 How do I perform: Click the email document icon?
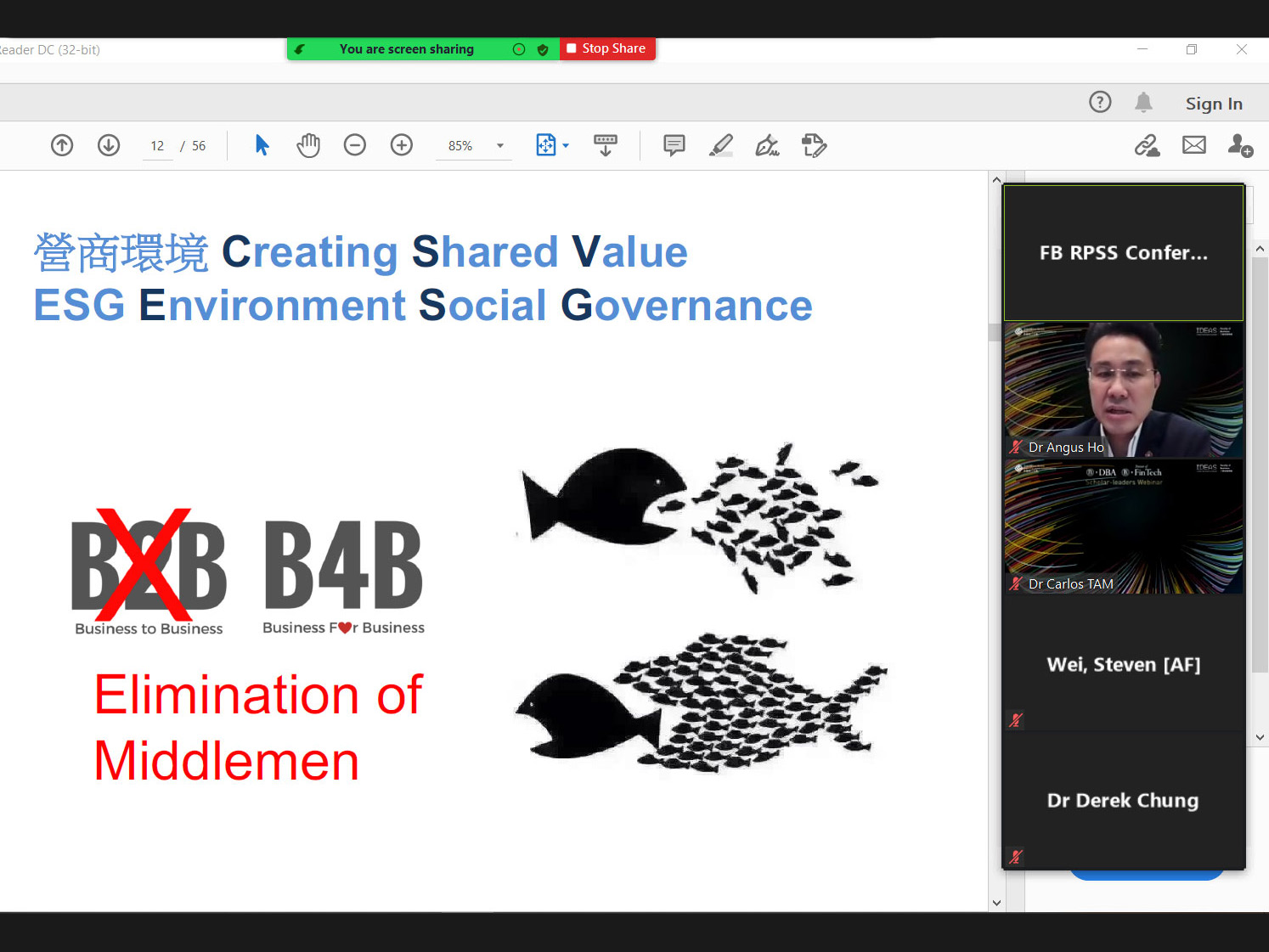(x=1193, y=145)
